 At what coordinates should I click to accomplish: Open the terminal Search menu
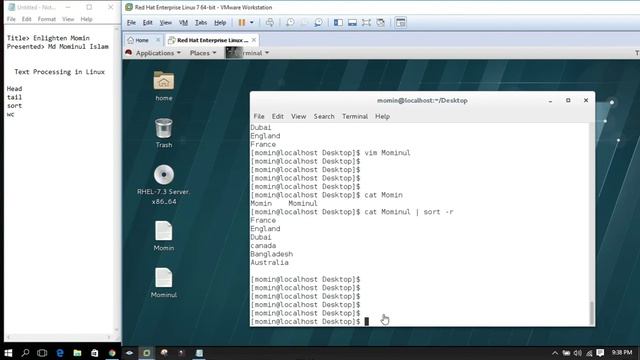[x=324, y=116]
